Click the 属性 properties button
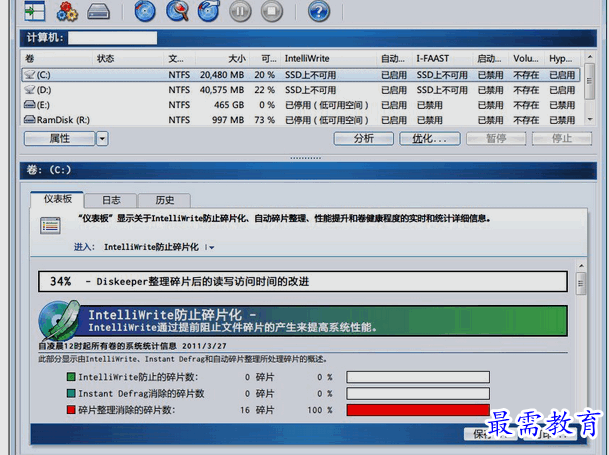Screen dimensions: 609x455 [x=59, y=138]
